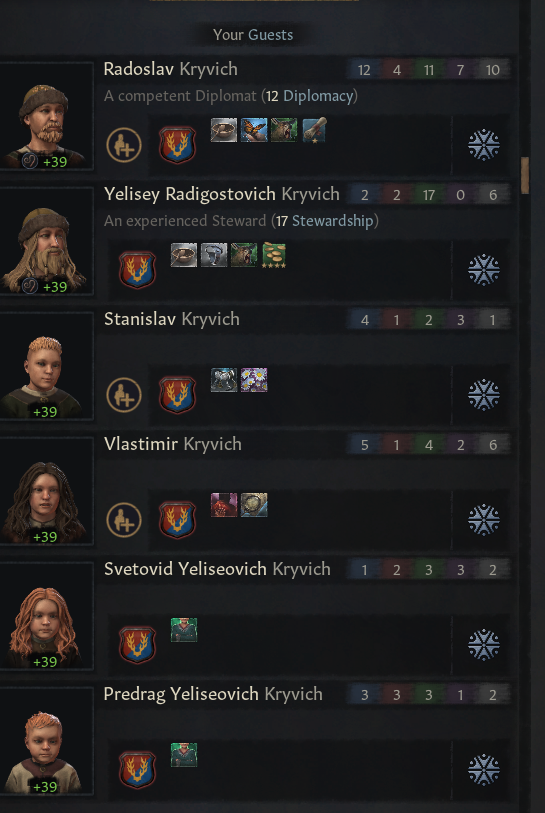Click the Yelisey Radigostovich Kryvich name
Viewport: 545px width, 813px height.
pyautogui.click(x=221, y=194)
